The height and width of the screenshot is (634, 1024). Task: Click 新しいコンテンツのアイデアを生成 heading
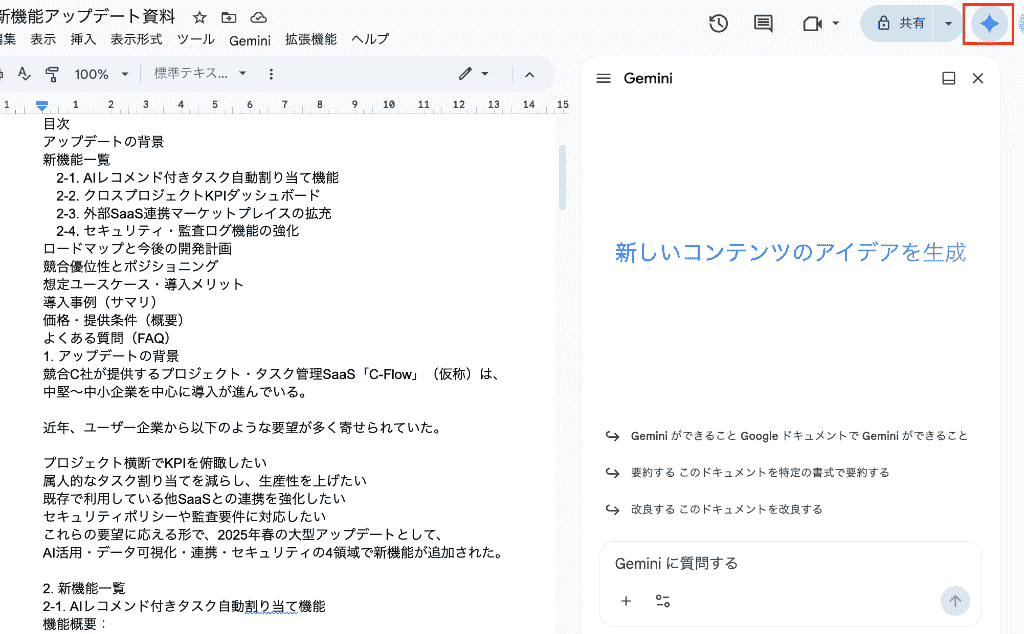[790, 252]
